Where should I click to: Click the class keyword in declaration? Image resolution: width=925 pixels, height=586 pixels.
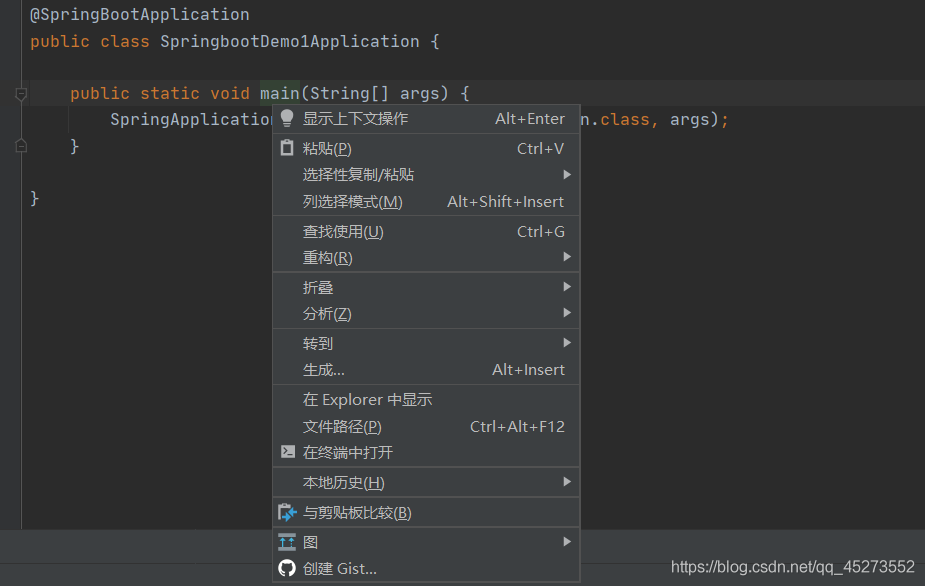tap(124, 41)
